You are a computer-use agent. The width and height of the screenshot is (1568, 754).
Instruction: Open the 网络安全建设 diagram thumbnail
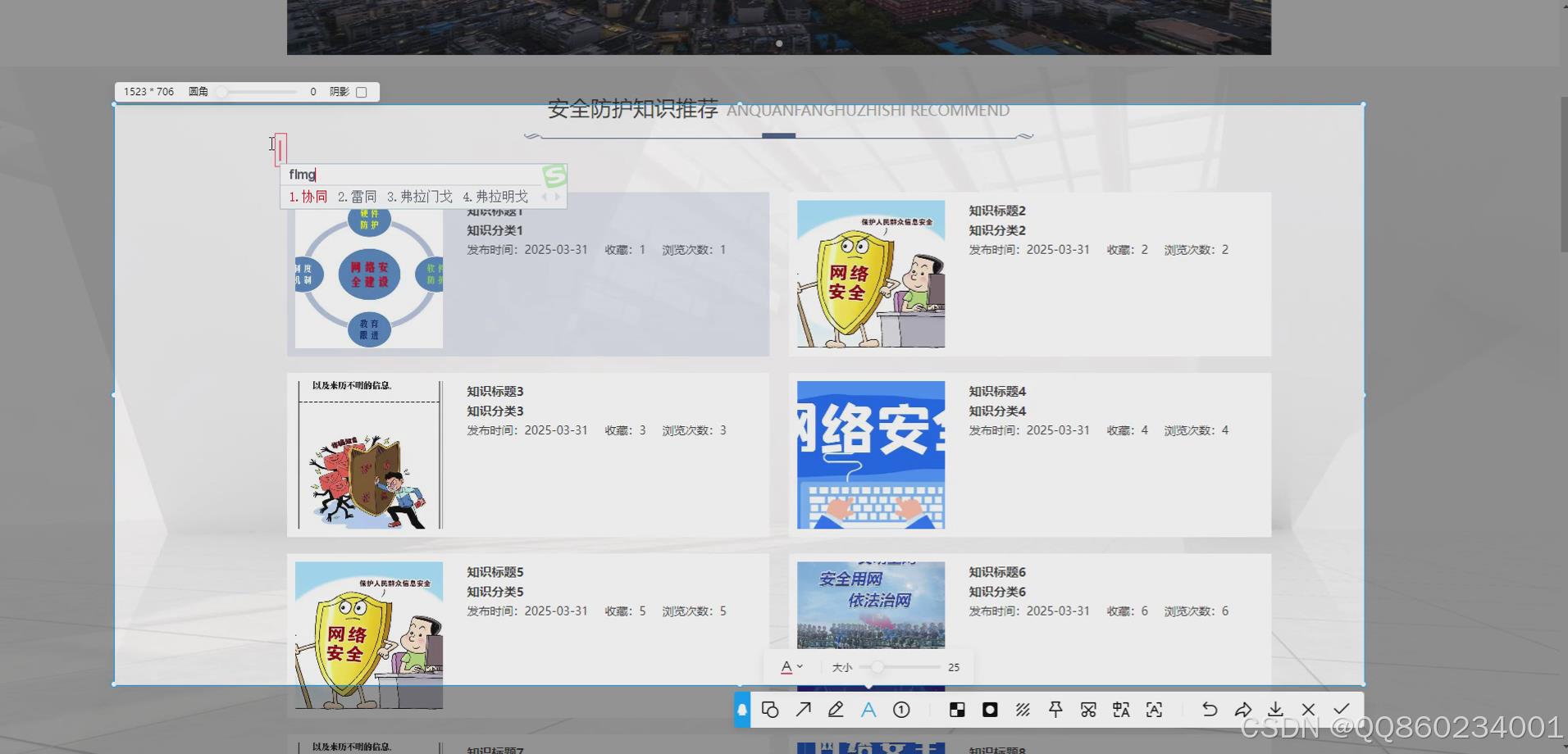tap(369, 279)
